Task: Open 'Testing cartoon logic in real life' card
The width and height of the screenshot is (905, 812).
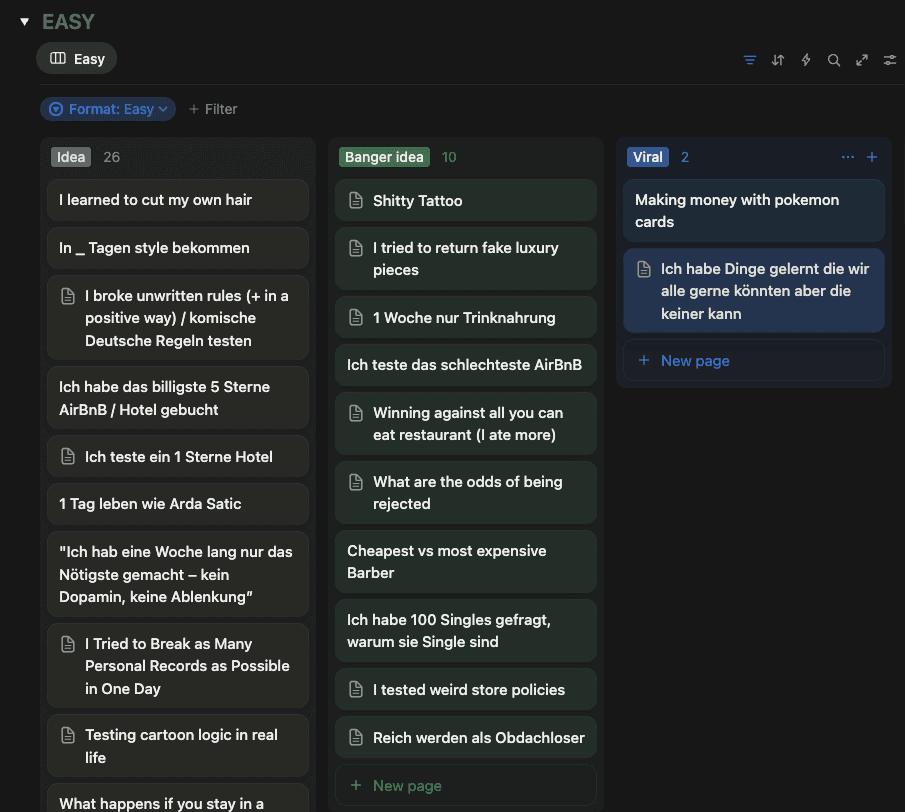Action: tap(178, 746)
